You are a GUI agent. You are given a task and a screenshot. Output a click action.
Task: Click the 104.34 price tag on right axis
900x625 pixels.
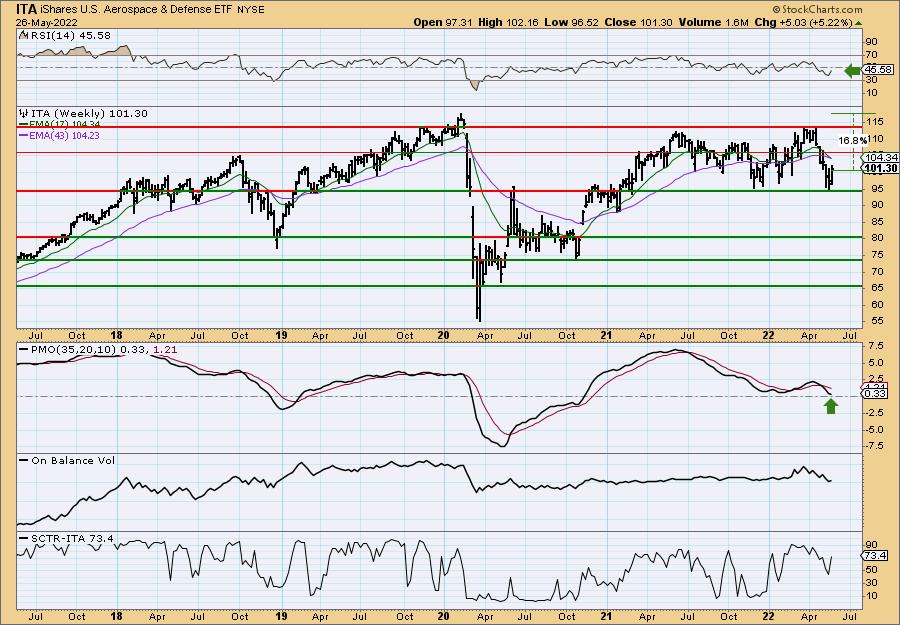tap(882, 157)
